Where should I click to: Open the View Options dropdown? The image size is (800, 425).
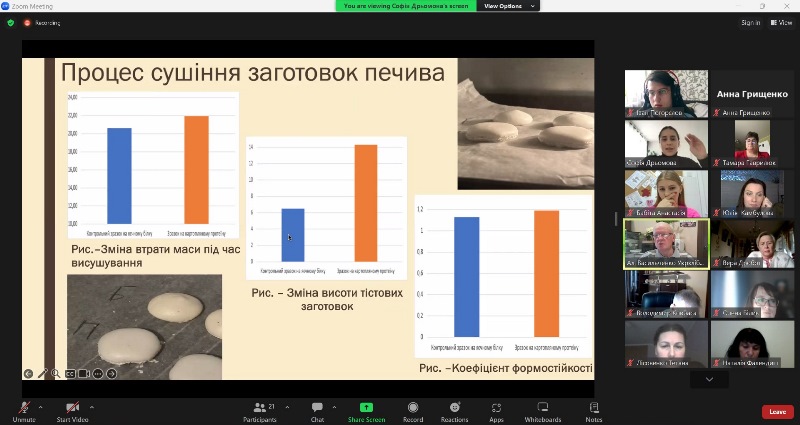pyautogui.click(x=508, y=6)
